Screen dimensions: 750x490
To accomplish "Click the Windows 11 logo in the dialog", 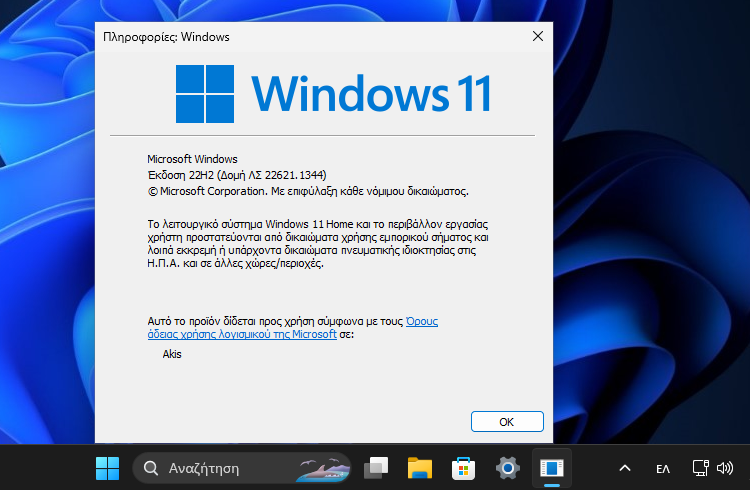I will coord(333,94).
